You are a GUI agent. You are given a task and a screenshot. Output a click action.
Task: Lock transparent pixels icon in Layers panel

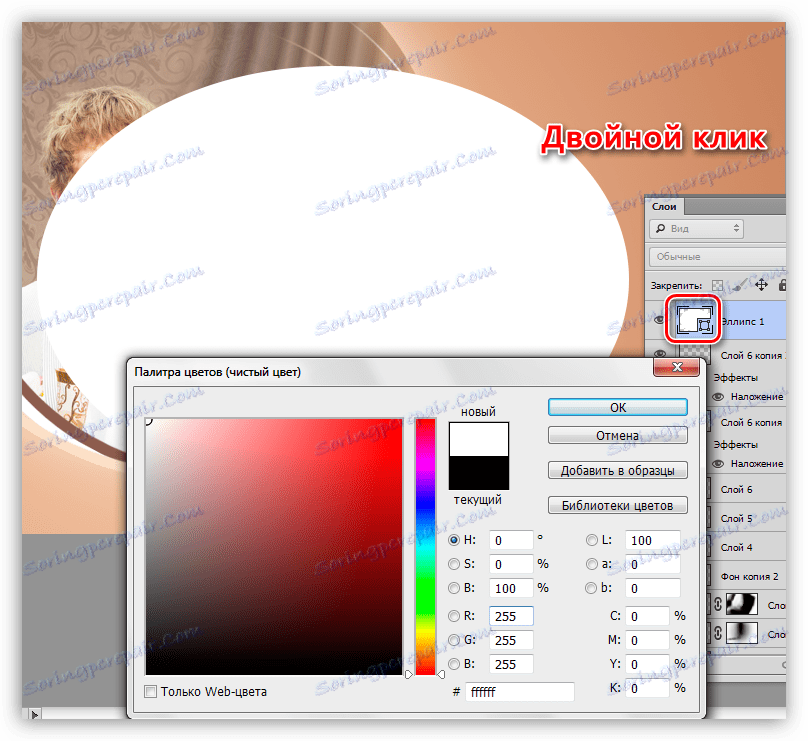coord(717,285)
